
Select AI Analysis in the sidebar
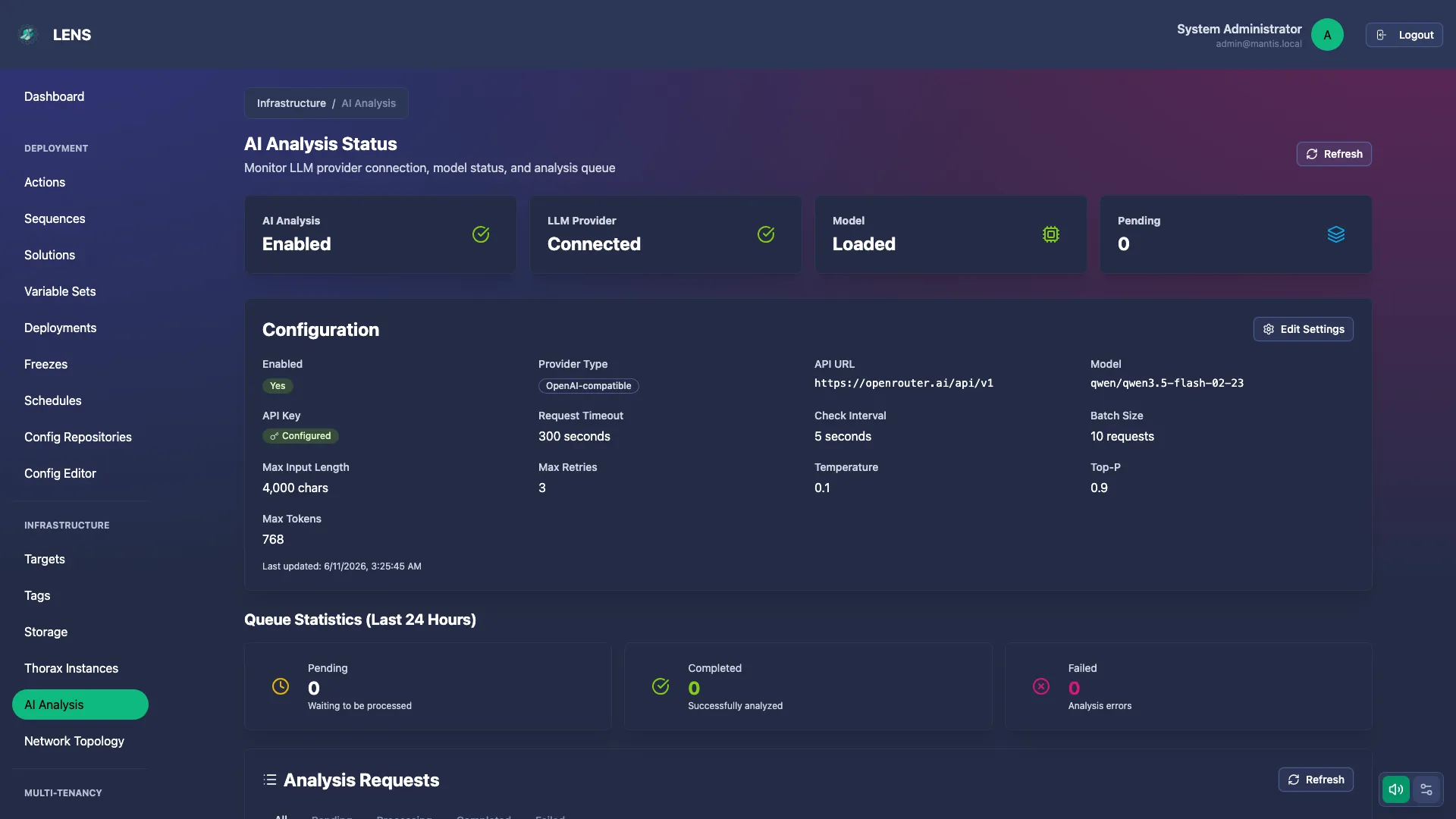coord(80,704)
